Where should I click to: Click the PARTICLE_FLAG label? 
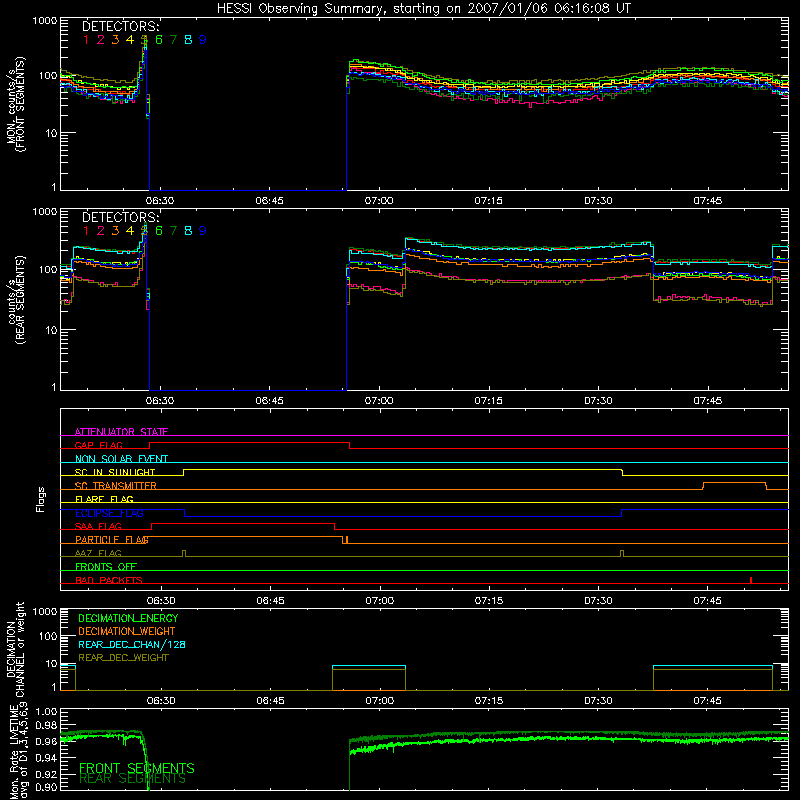[x=112, y=540]
